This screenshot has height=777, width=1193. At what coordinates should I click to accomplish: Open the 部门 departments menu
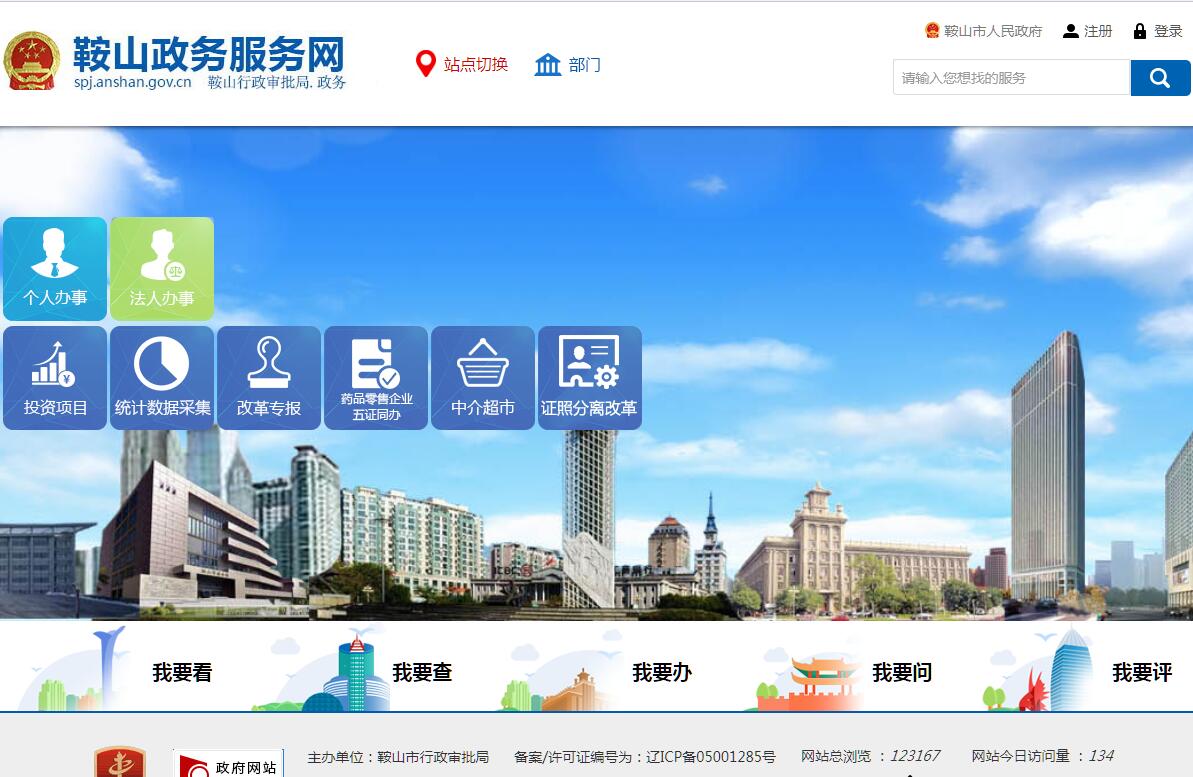click(584, 65)
